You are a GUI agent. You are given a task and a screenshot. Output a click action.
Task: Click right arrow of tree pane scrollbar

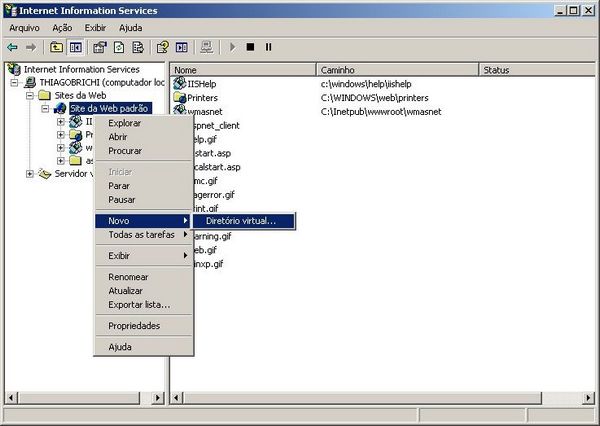click(158, 398)
